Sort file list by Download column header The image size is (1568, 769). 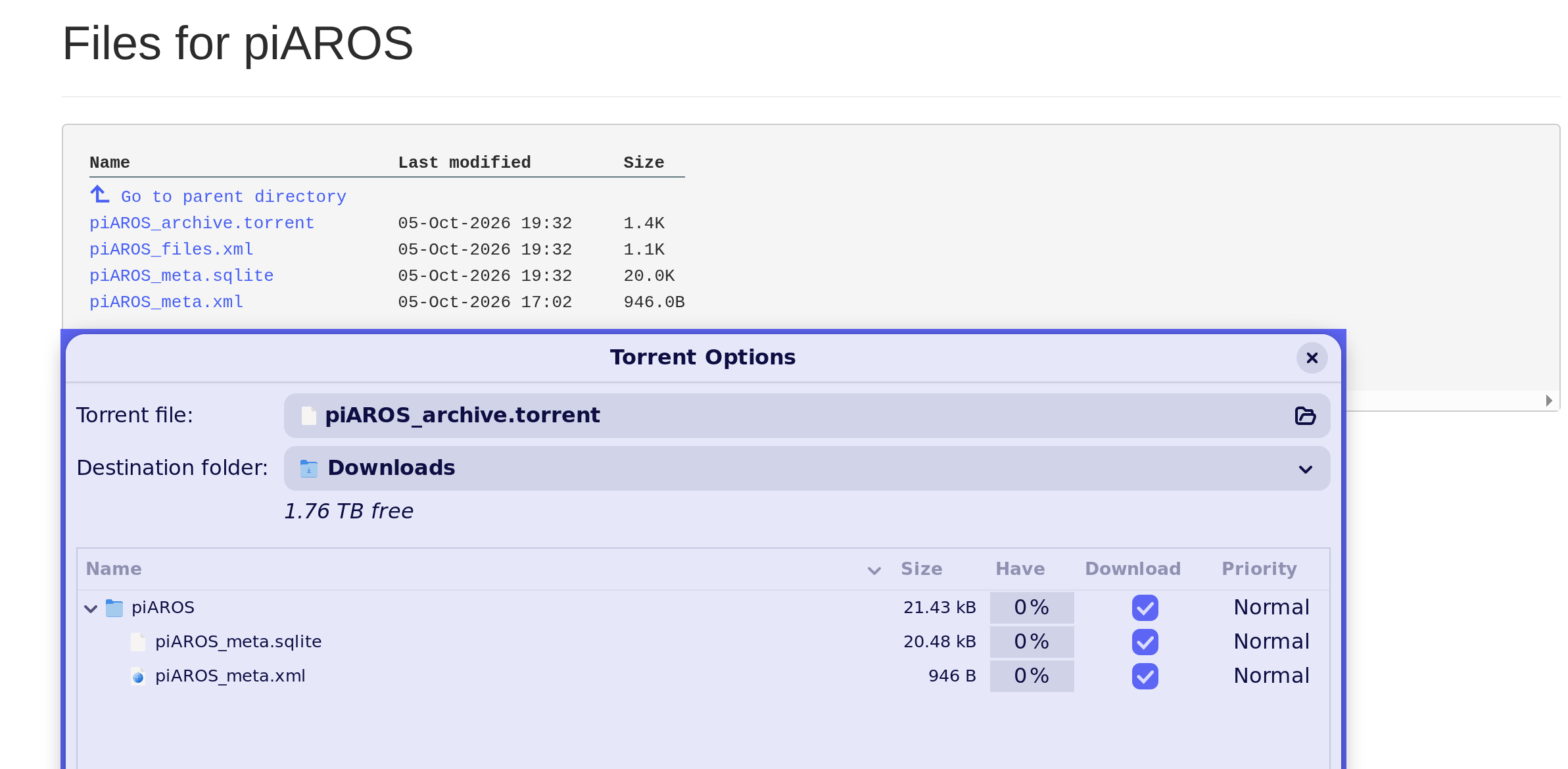pos(1132,569)
